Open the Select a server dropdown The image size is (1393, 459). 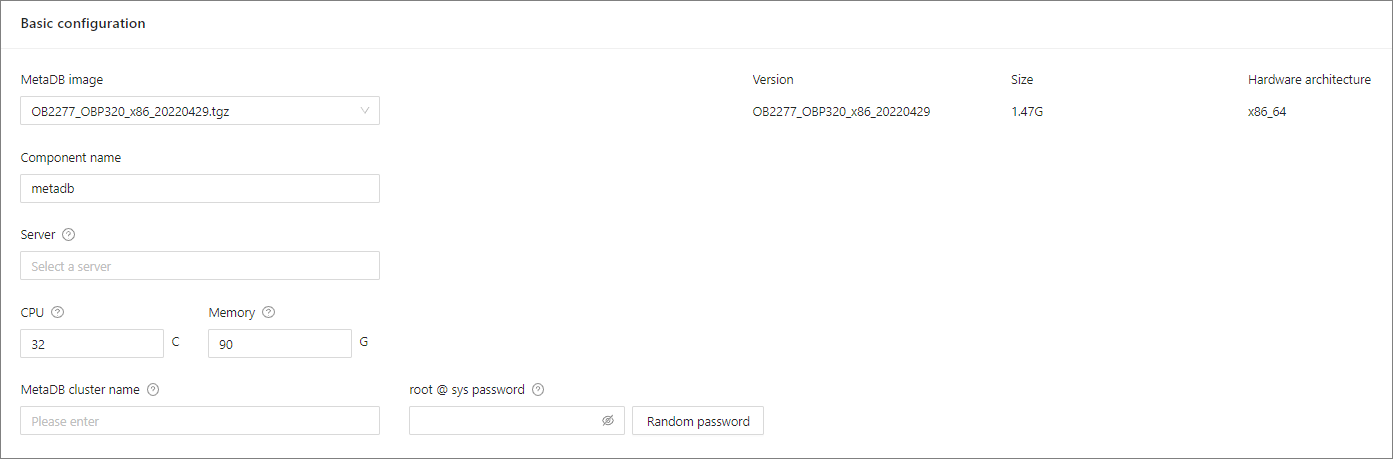click(x=200, y=266)
